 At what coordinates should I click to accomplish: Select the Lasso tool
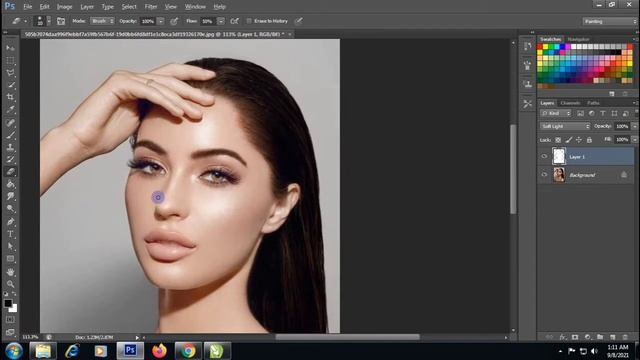[10, 73]
